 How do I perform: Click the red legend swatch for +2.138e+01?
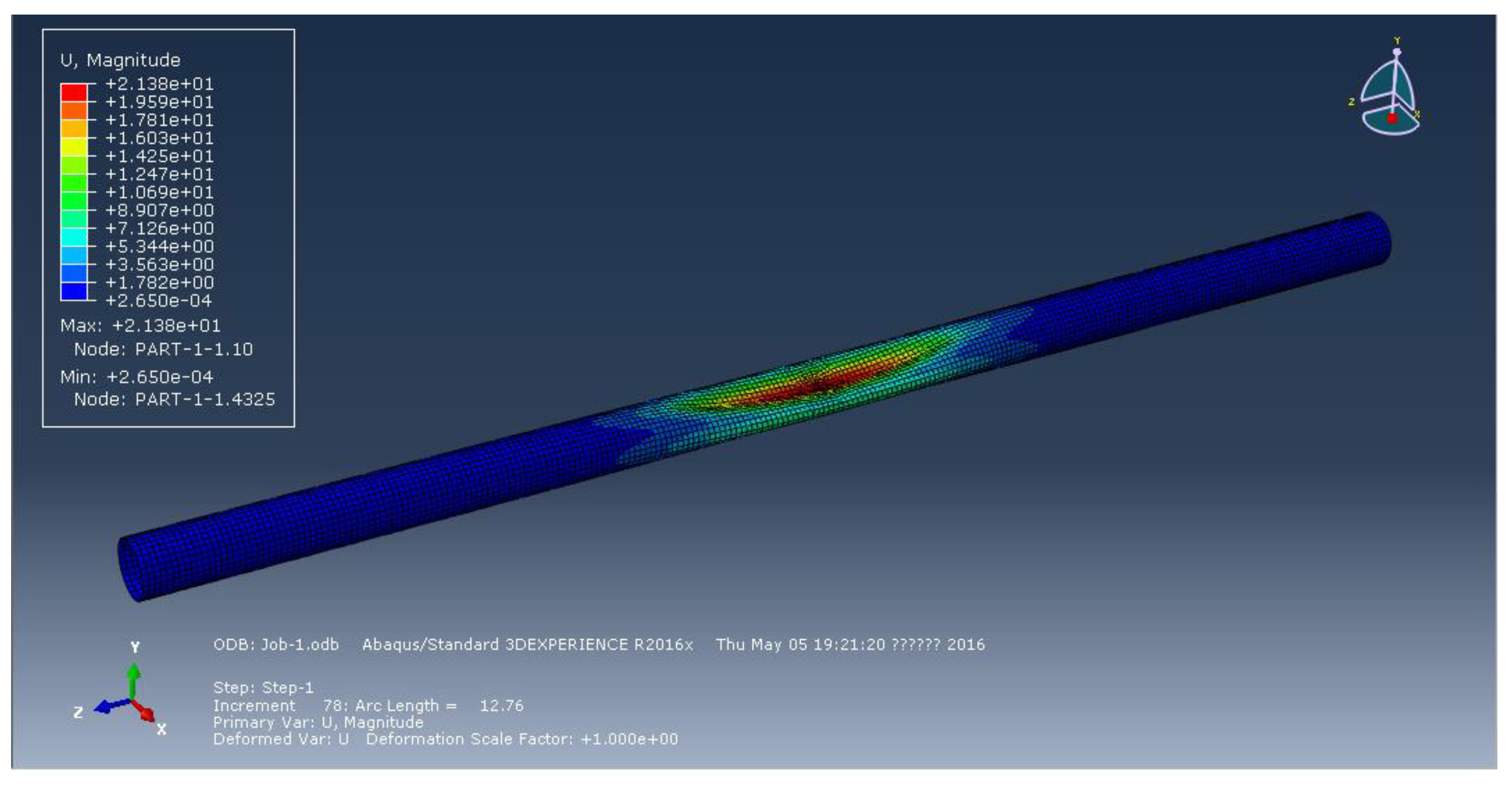[74, 92]
